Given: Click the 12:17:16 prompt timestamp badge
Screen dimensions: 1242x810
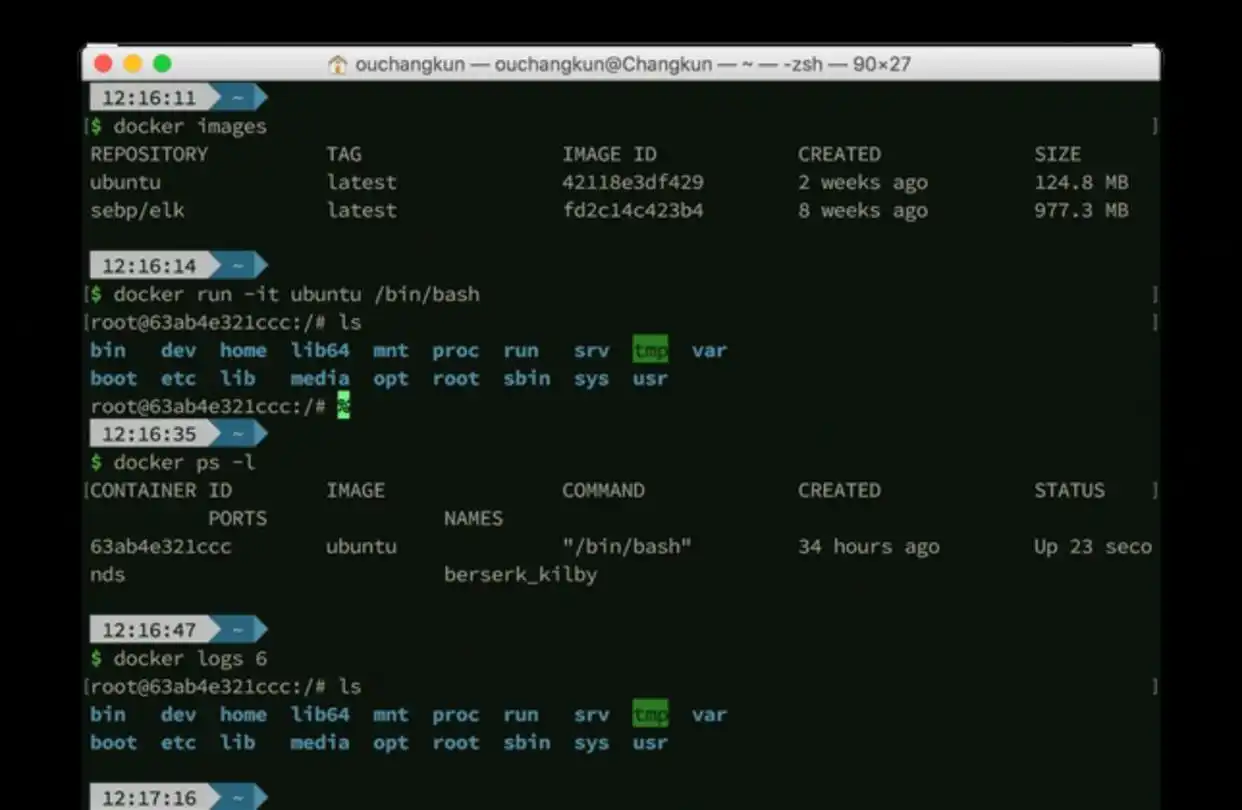Looking at the screenshot, I should click(148, 798).
